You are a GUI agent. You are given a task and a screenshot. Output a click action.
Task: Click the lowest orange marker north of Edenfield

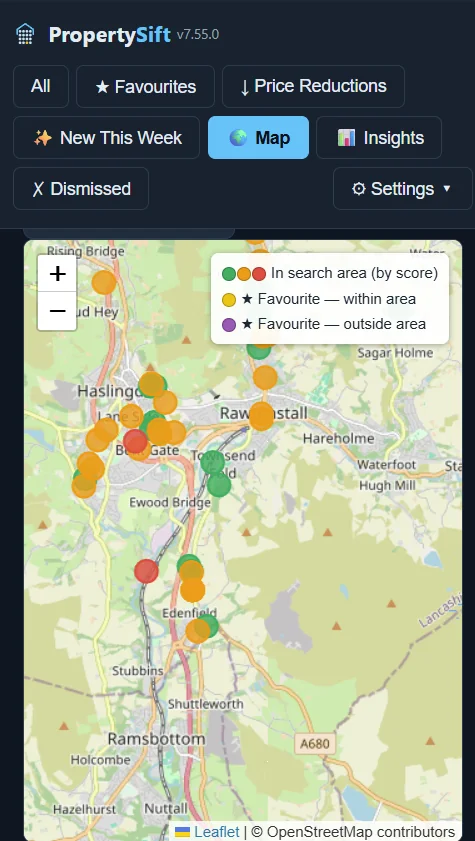coord(192,591)
